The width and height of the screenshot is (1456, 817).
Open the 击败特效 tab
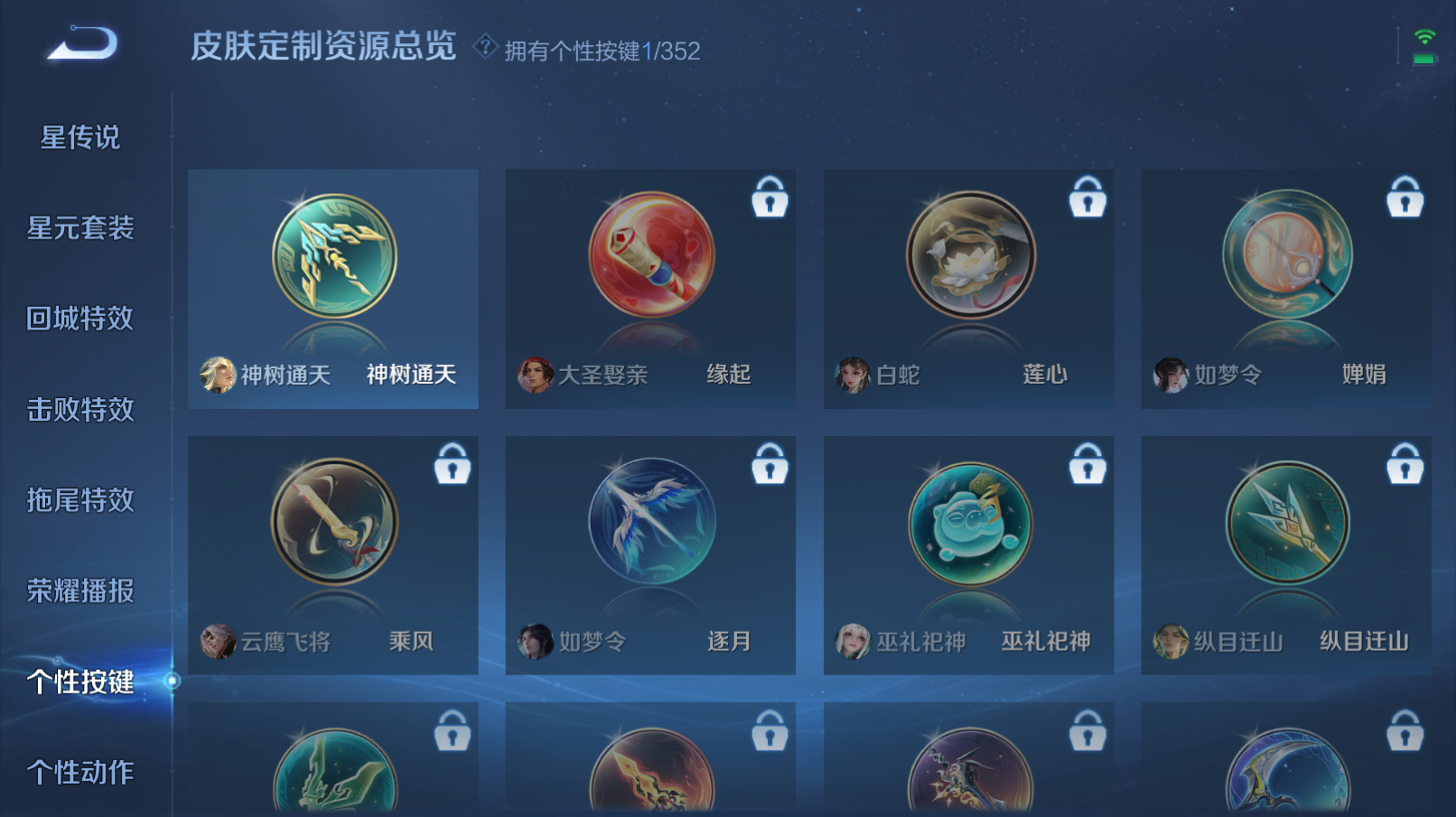80,409
